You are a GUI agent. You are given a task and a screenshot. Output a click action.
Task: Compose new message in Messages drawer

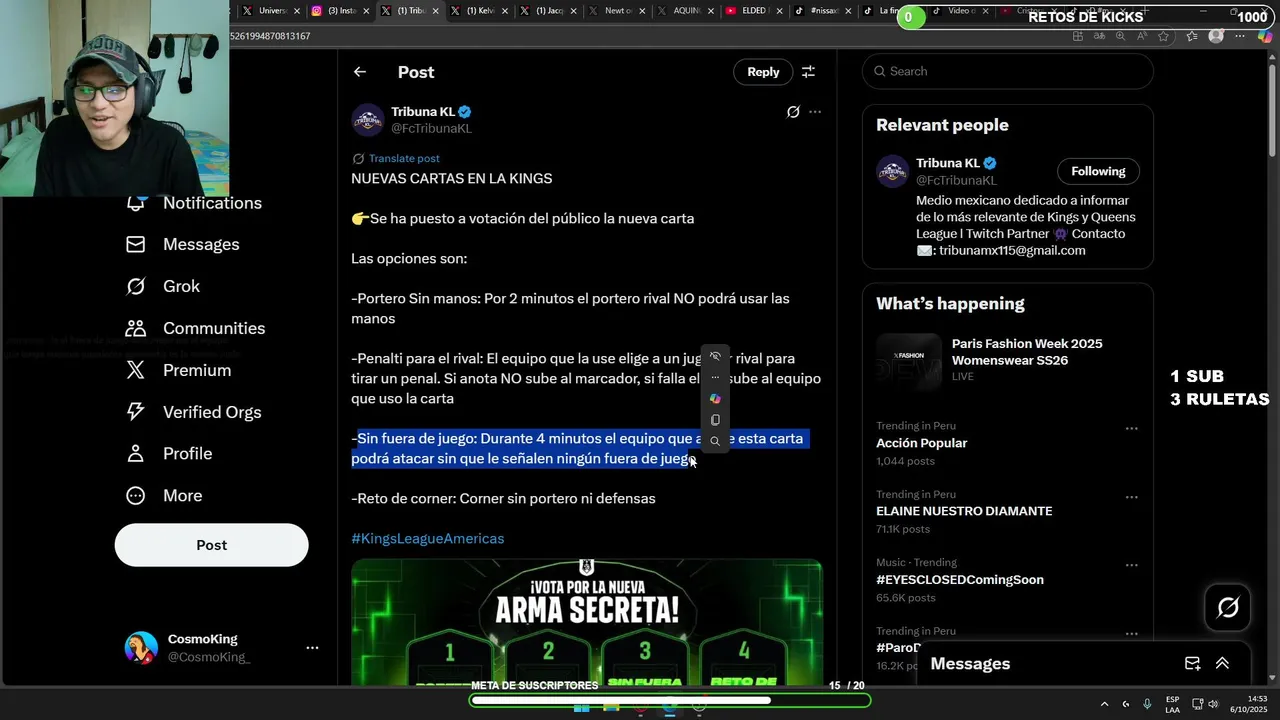tap(1192, 663)
